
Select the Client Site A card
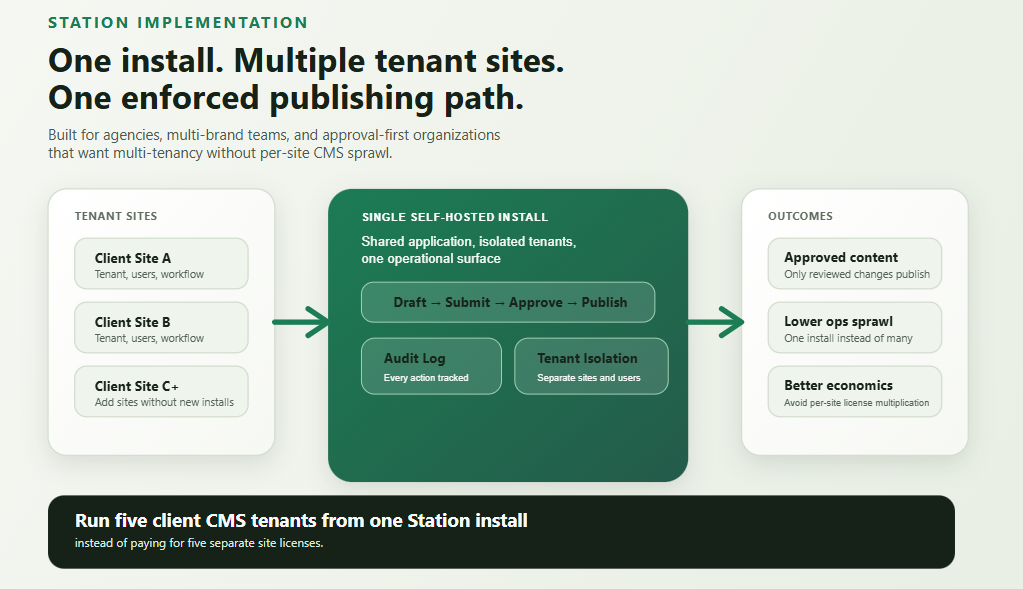click(x=161, y=264)
